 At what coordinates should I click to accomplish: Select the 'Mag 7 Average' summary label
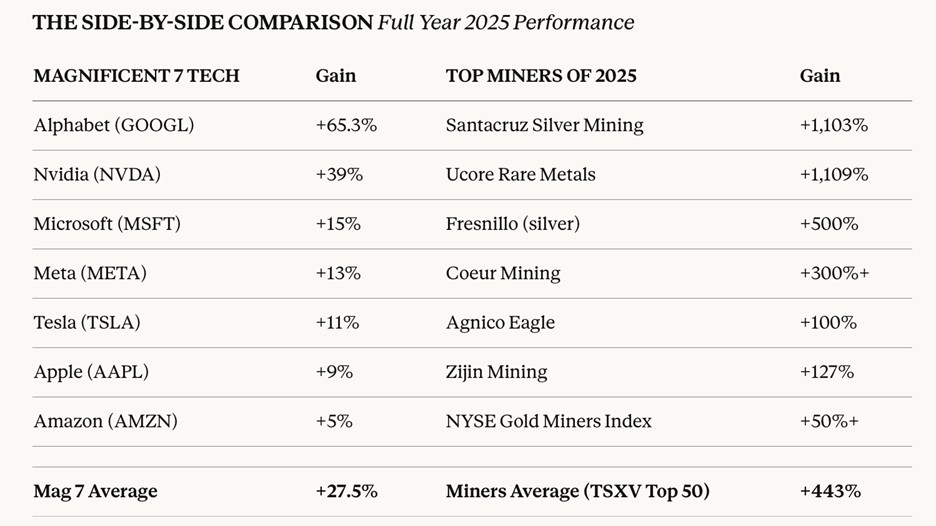(x=95, y=491)
